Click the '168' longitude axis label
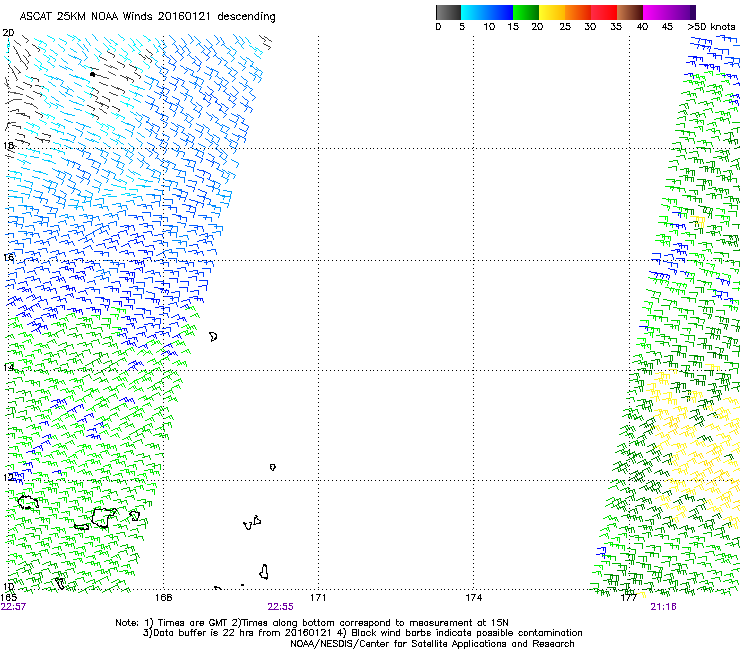The height and width of the screenshot is (650, 740). point(163,598)
